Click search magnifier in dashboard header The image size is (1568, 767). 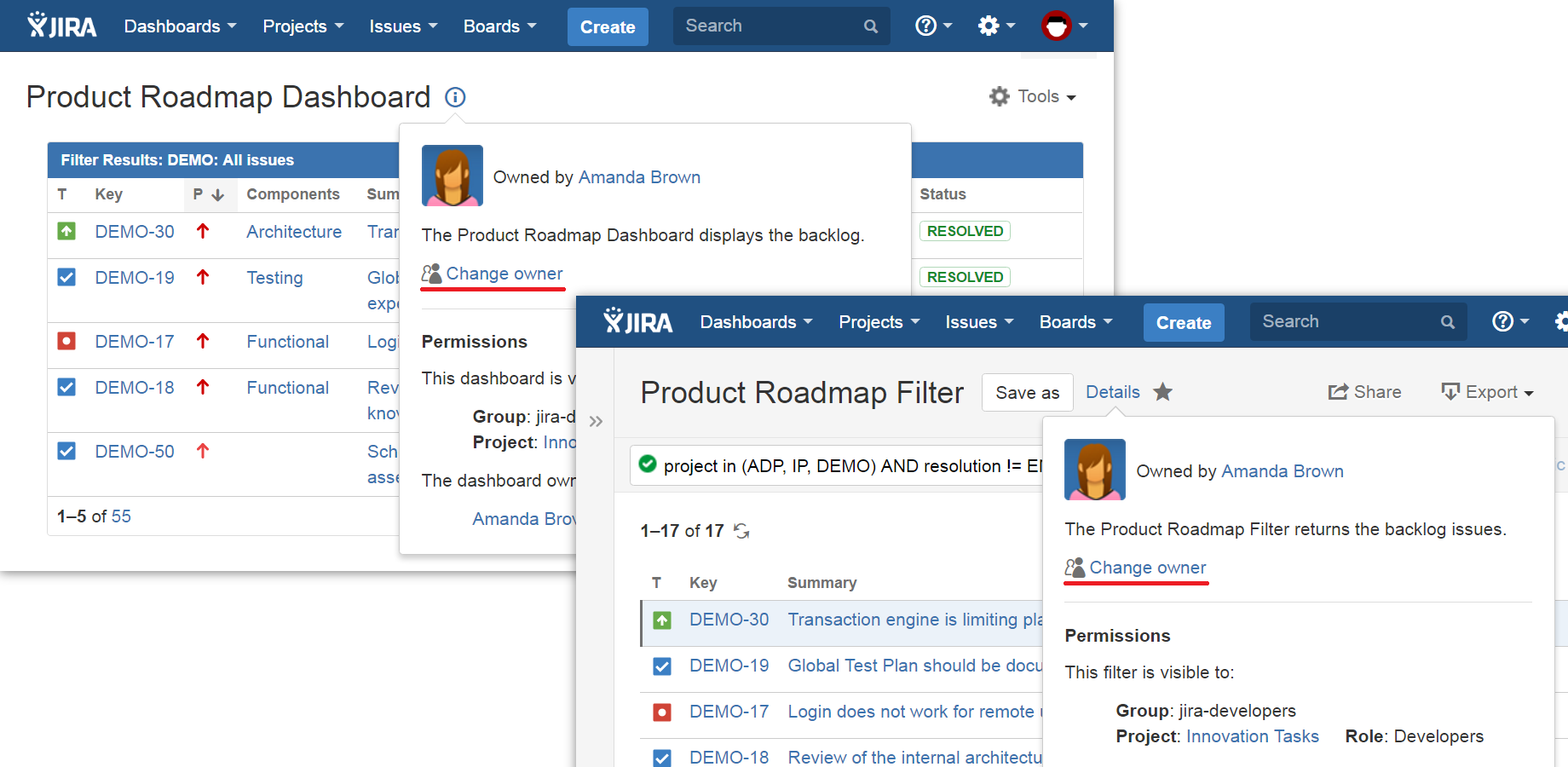click(870, 26)
